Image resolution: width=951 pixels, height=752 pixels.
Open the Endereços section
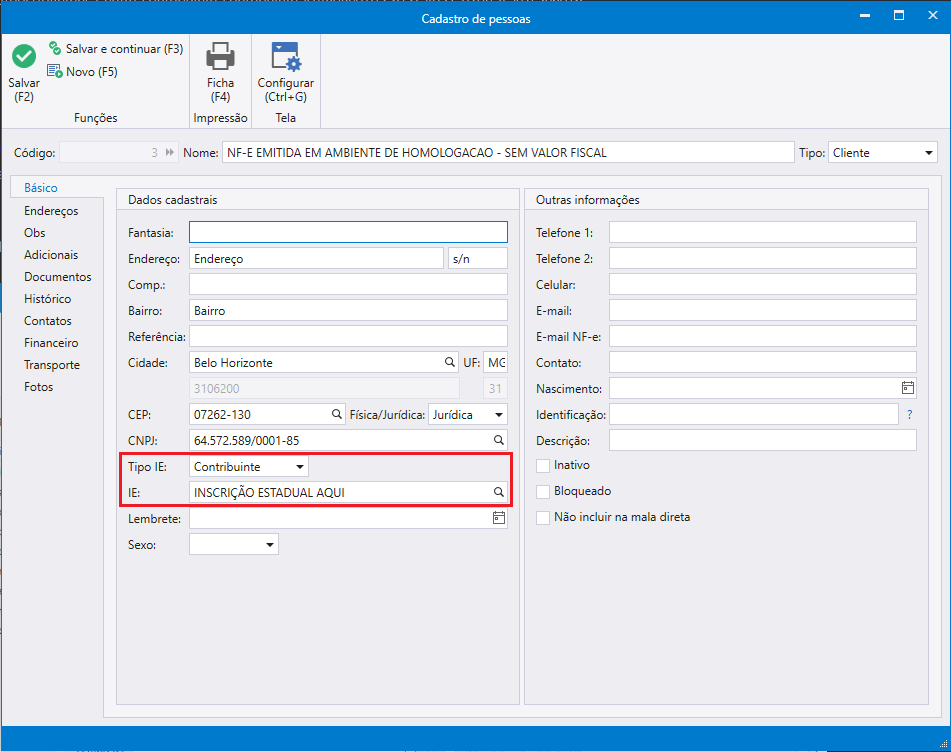coord(51,211)
